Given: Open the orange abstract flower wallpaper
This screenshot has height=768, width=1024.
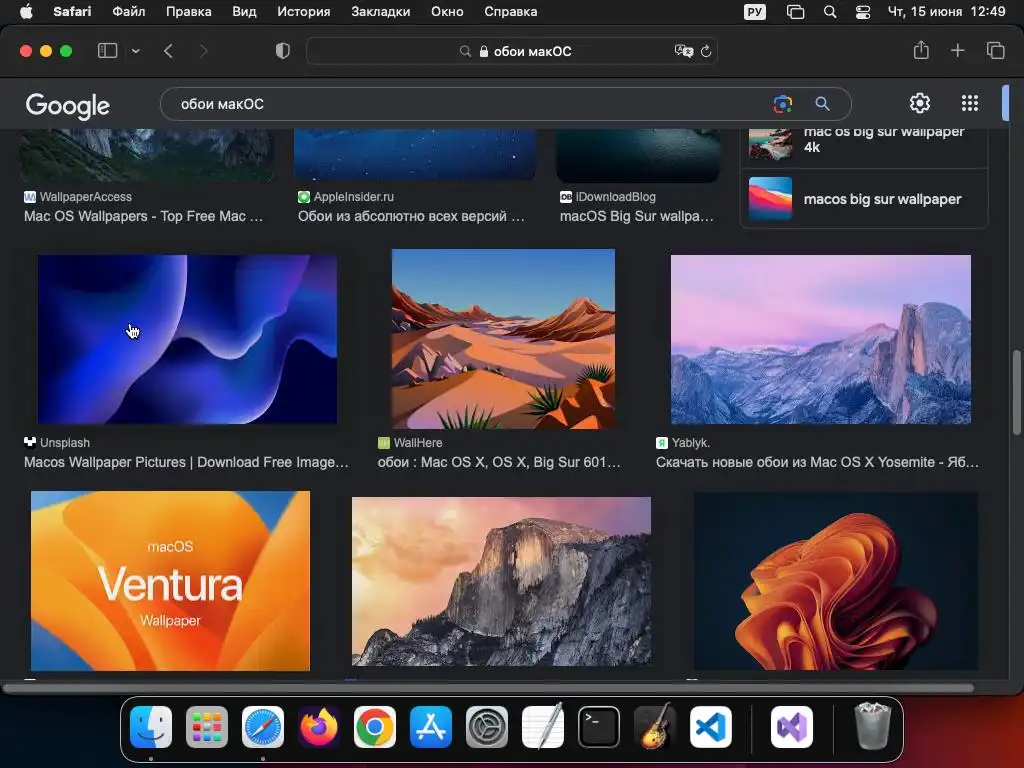Looking at the screenshot, I should [836, 581].
